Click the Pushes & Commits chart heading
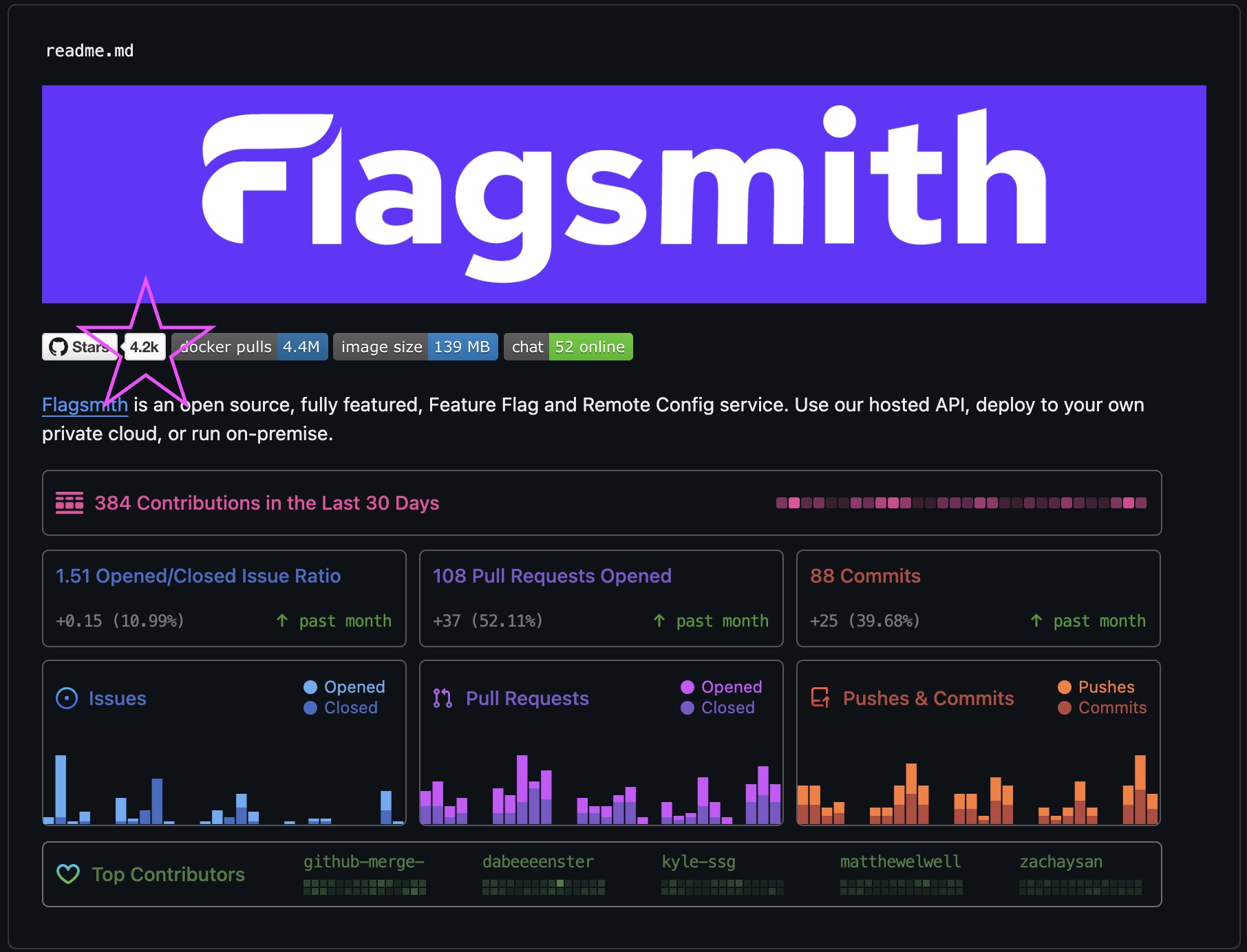Screen dimensions: 1247x952 [928, 698]
